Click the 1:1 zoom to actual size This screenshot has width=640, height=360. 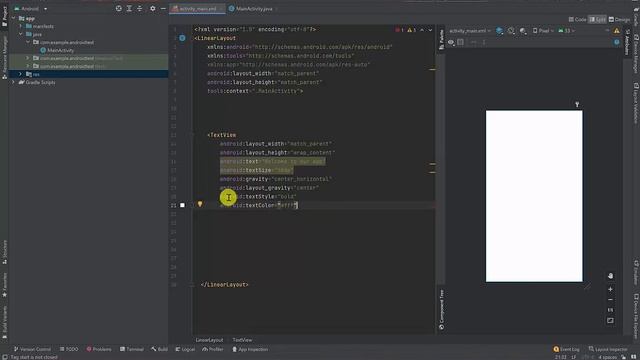[610, 310]
